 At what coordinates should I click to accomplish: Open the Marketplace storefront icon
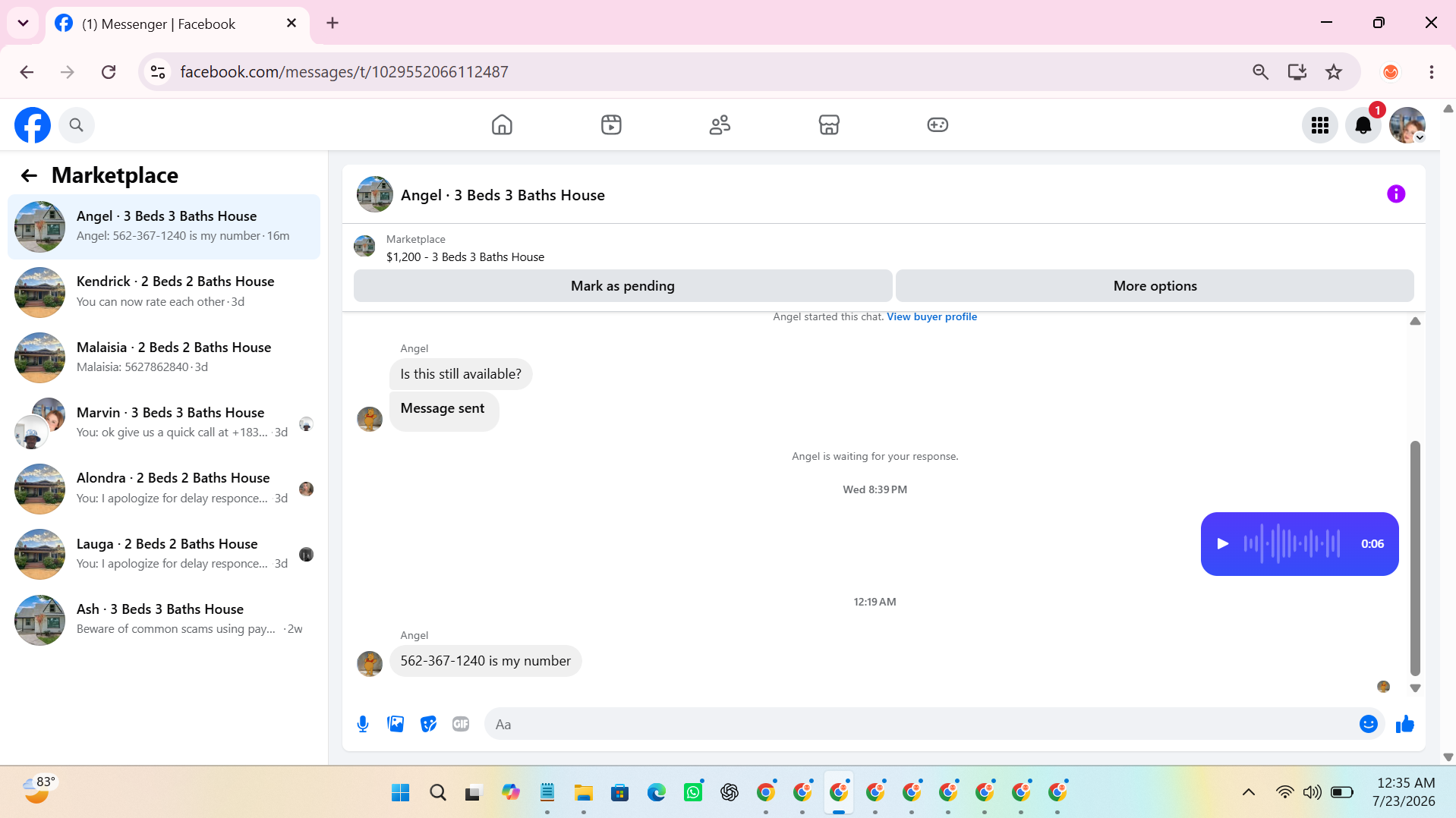point(829,124)
